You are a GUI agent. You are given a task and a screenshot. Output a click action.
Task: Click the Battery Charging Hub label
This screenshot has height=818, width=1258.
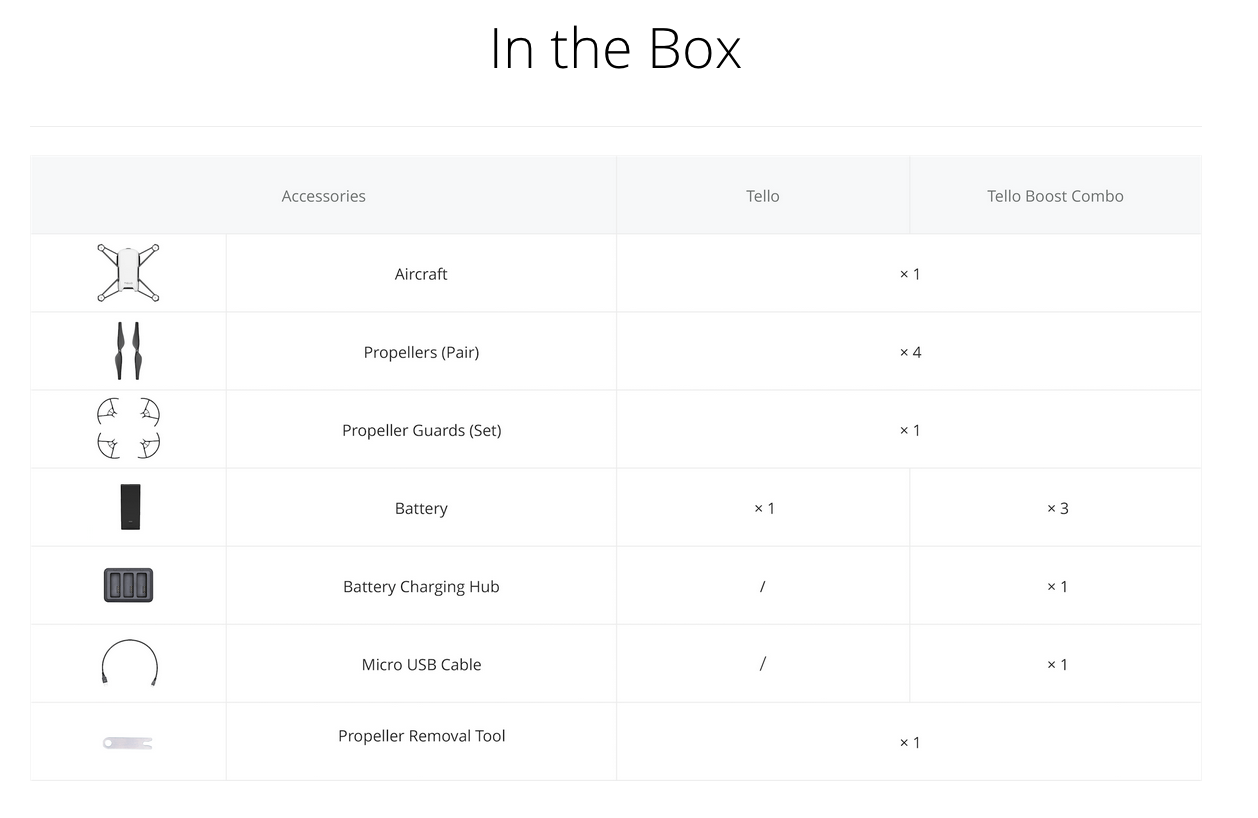(x=421, y=586)
